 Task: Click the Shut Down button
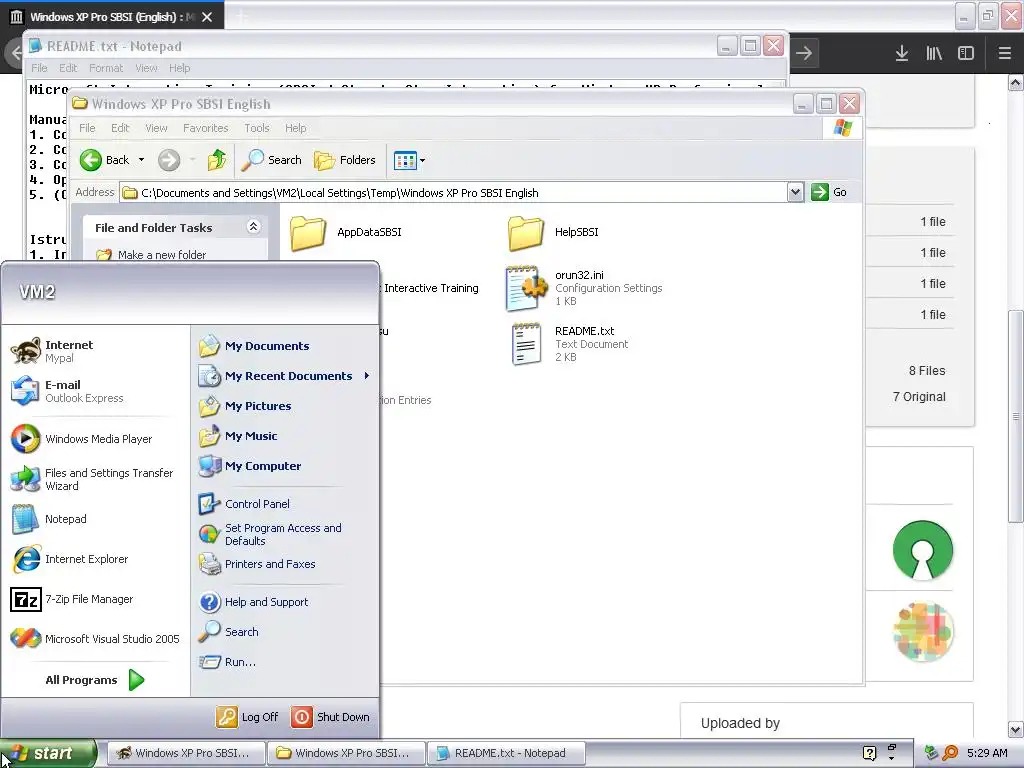[331, 717]
